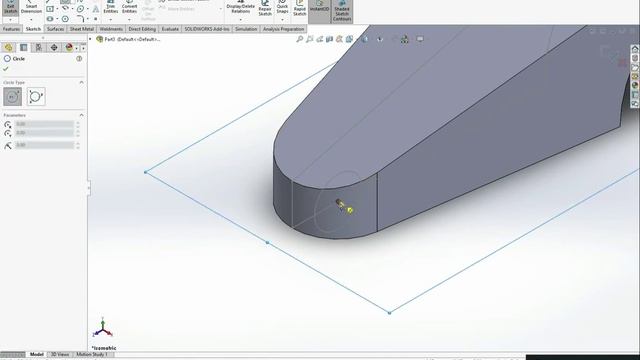The width and height of the screenshot is (640, 360).
Task: Open View Settings monitor icon
Action: pos(420,39)
